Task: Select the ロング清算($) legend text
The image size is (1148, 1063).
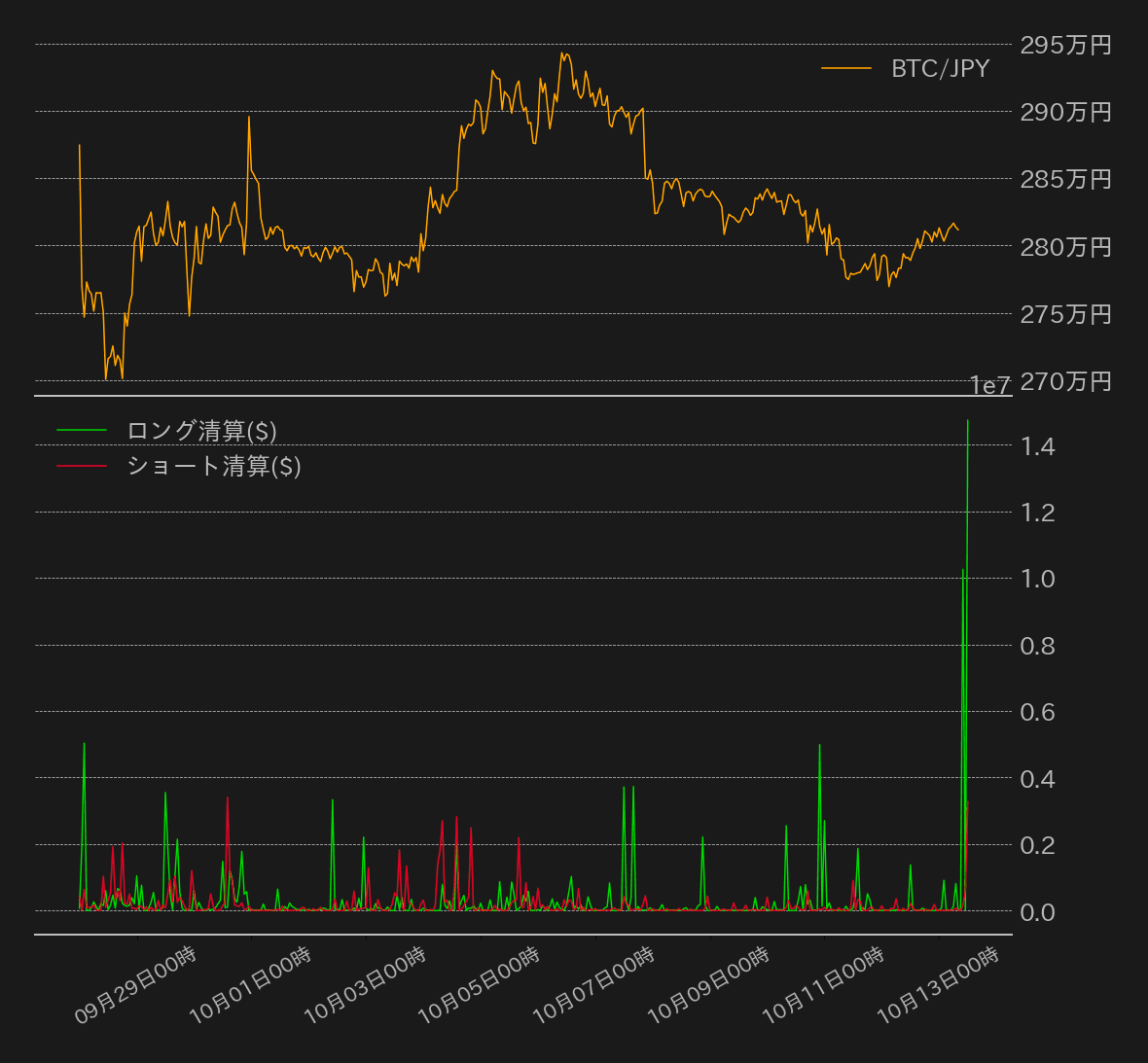Action: (x=201, y=430)
